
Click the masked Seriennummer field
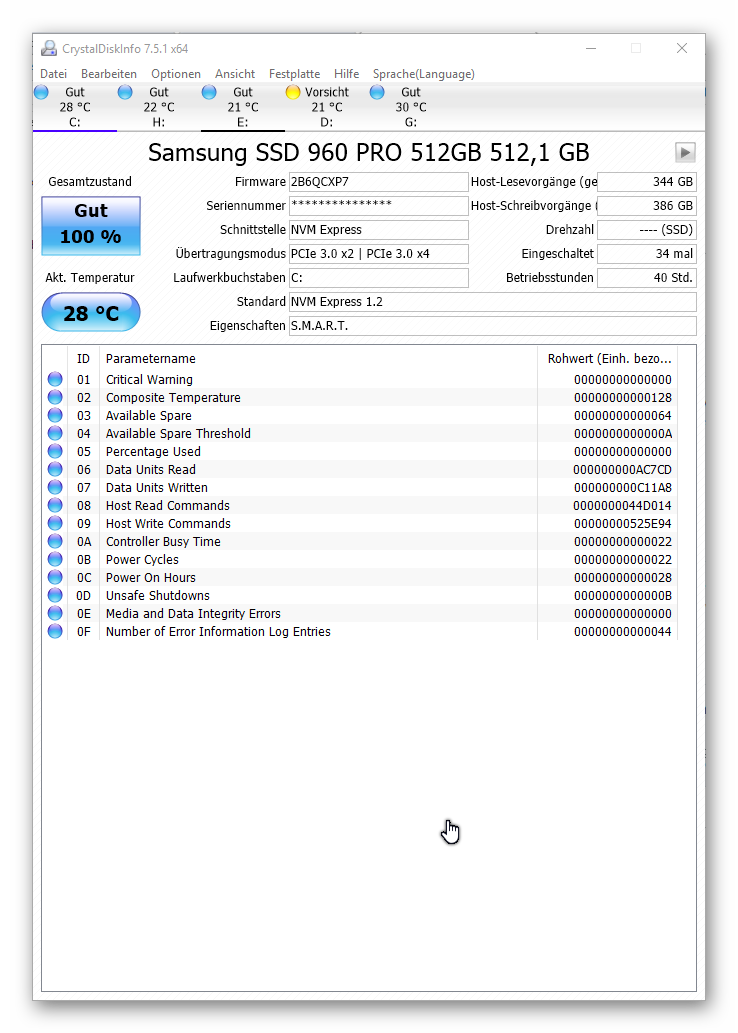(379, 206)
